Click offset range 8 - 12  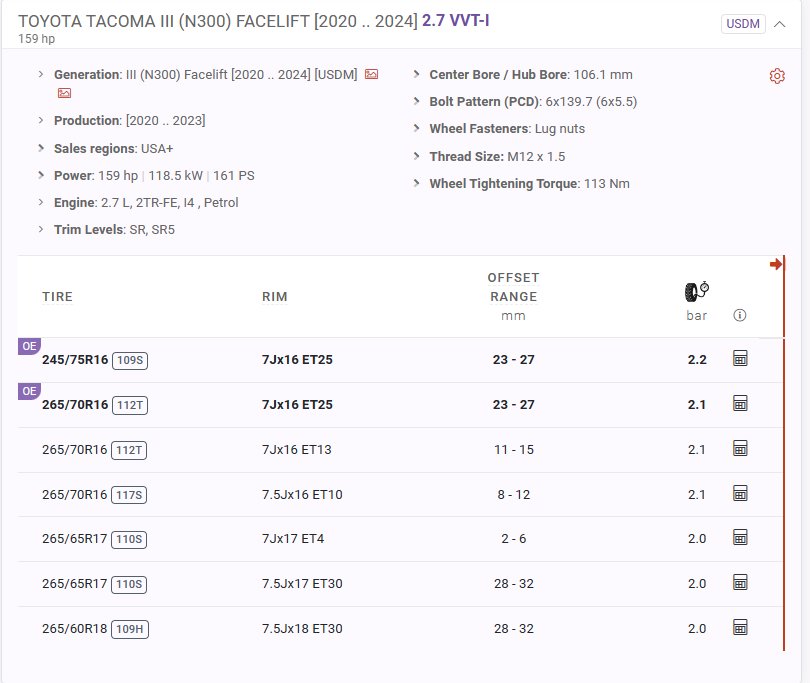coord(514,494)
